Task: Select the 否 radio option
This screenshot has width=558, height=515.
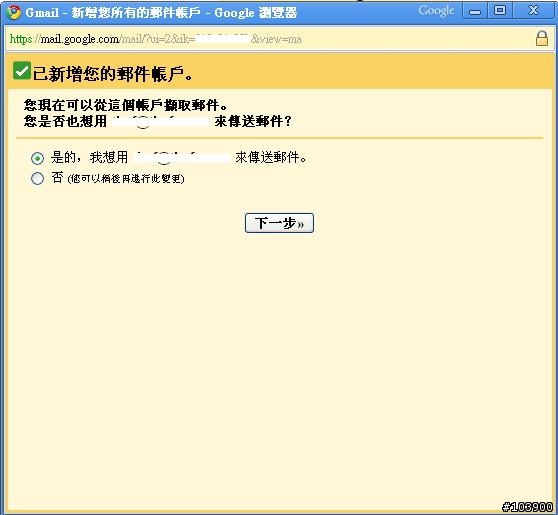Action: pos(37,178)
